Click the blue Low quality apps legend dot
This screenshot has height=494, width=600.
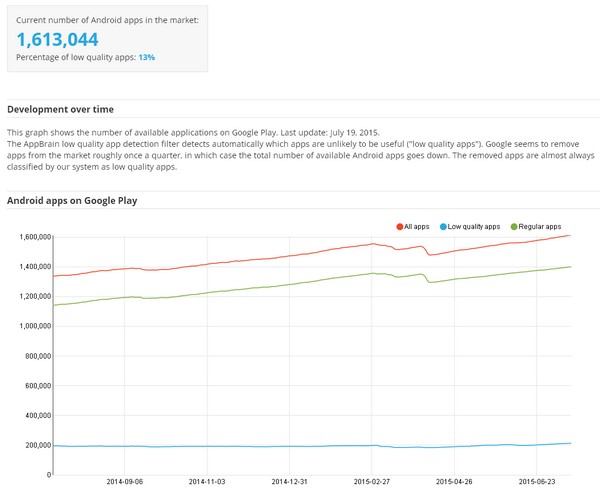(443, 227)
